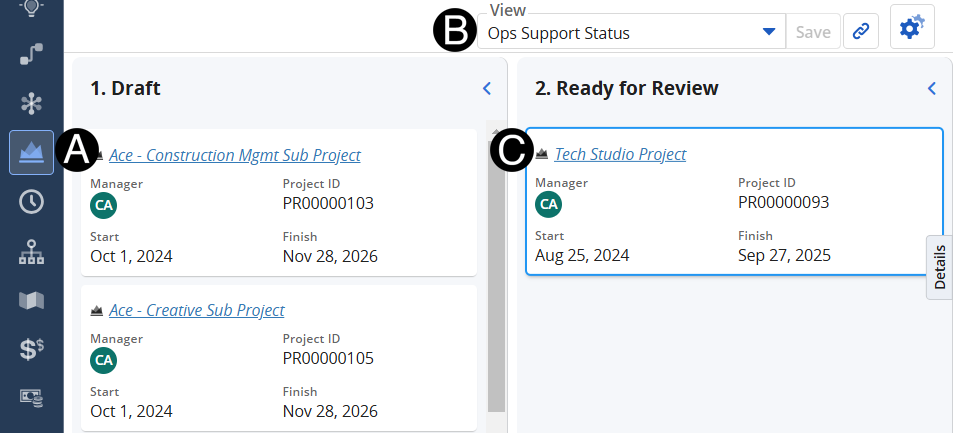The width and height of the screenshot is (953, 433).
Task: Open the roadmap path icon in sidebar
Action: [x=31, y=54]
